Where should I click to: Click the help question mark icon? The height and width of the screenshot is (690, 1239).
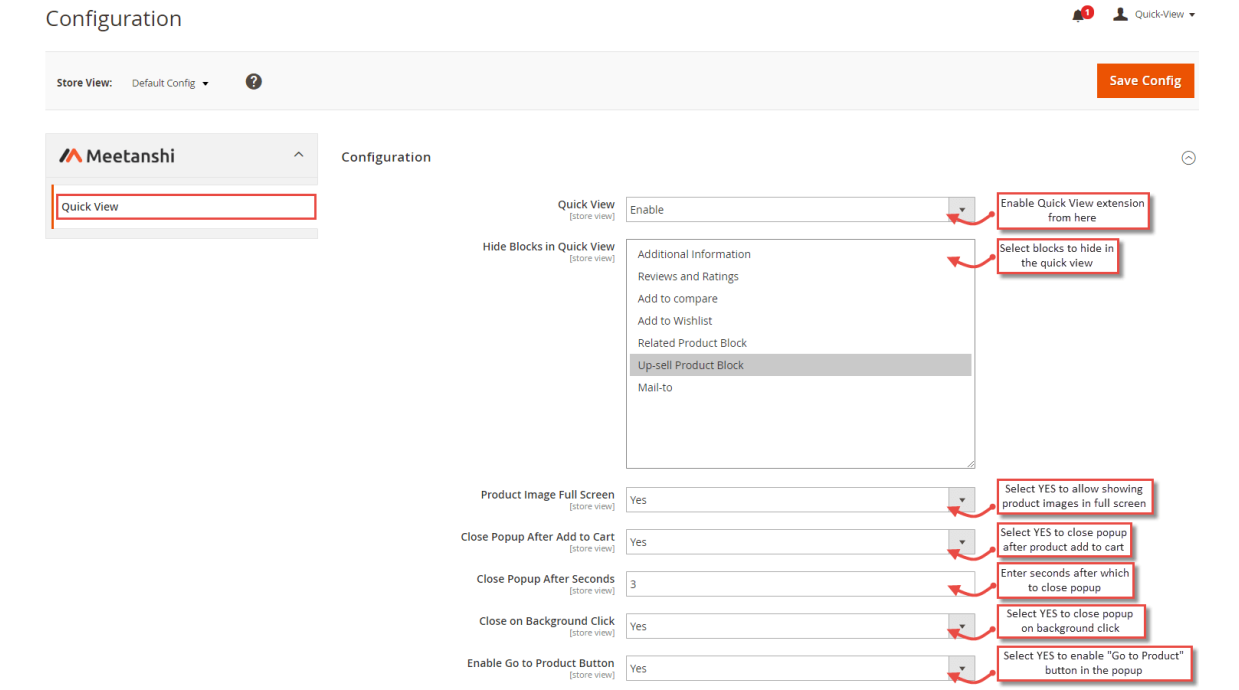coord(253,81)
